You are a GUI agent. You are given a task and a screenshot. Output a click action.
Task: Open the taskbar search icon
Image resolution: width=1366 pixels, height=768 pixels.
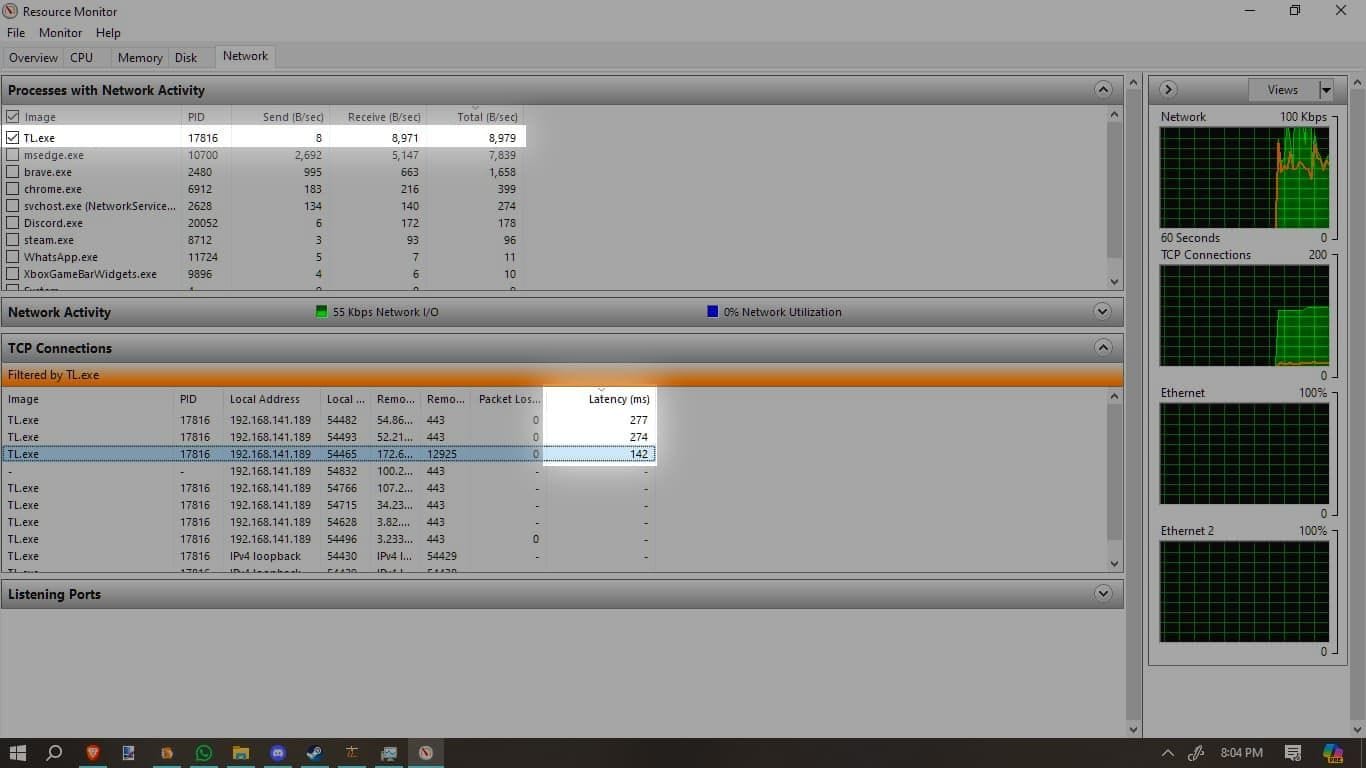55,753
